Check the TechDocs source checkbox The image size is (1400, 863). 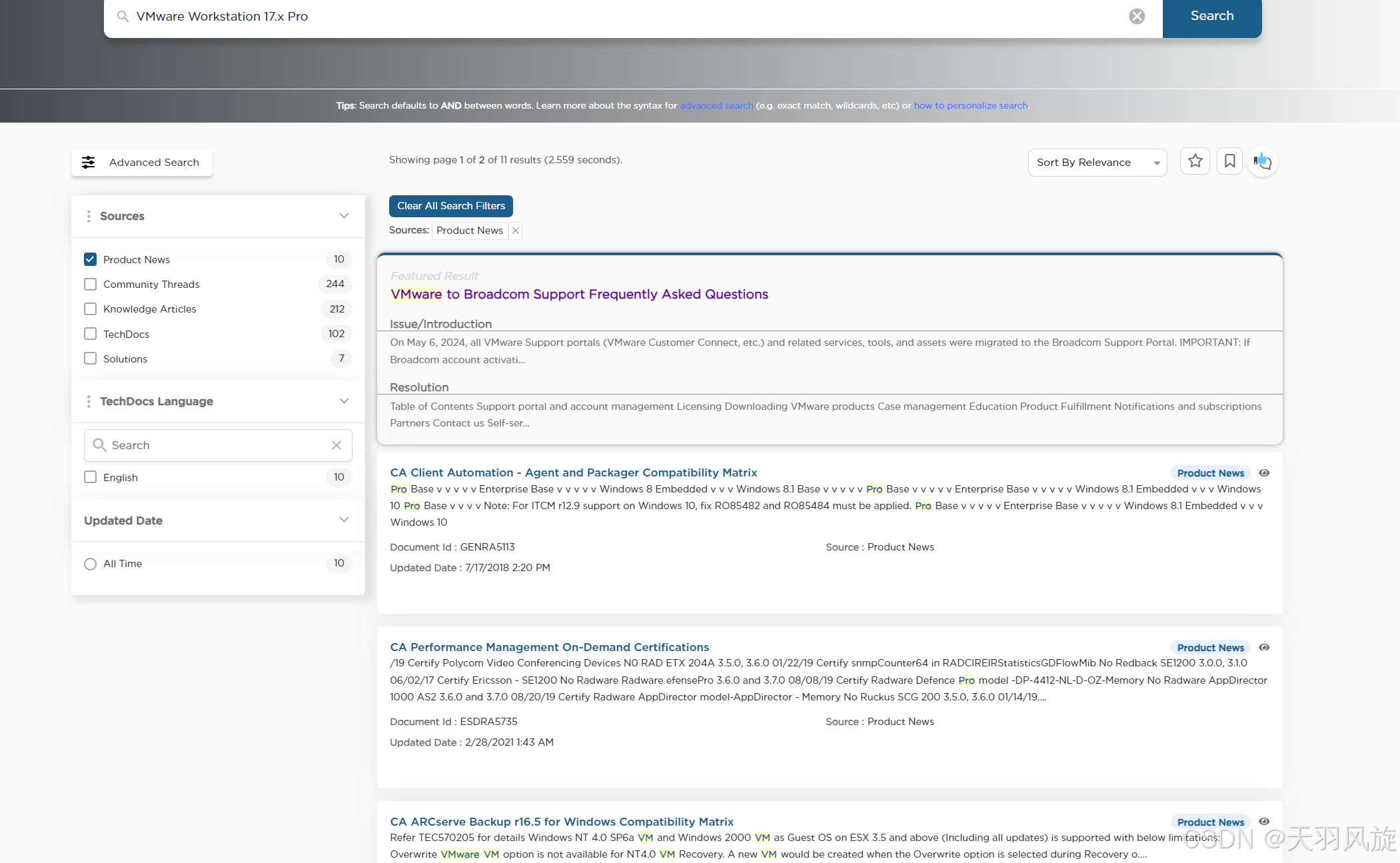click(91, 333)
